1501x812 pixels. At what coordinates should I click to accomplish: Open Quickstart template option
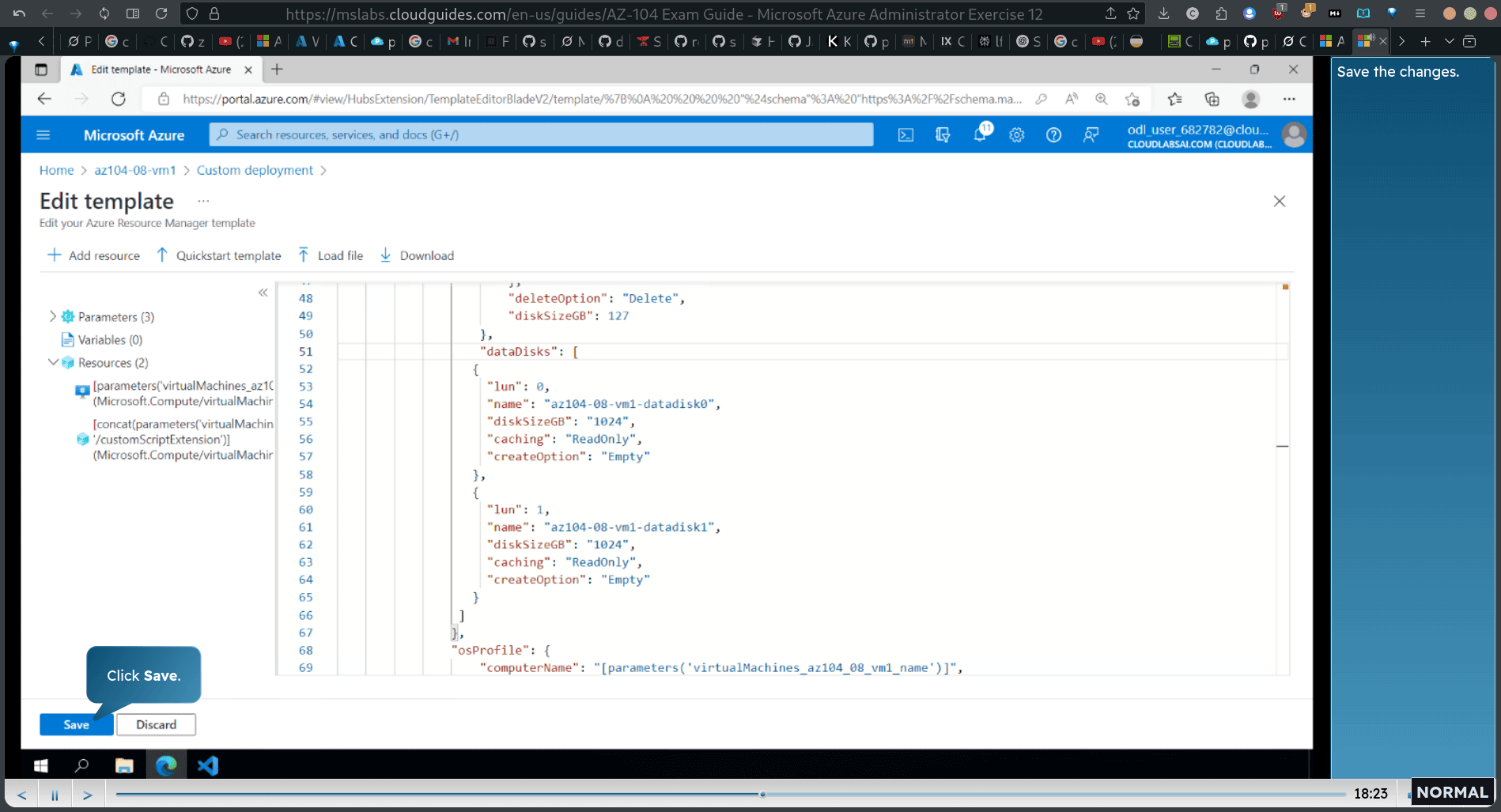click(218, 255)
